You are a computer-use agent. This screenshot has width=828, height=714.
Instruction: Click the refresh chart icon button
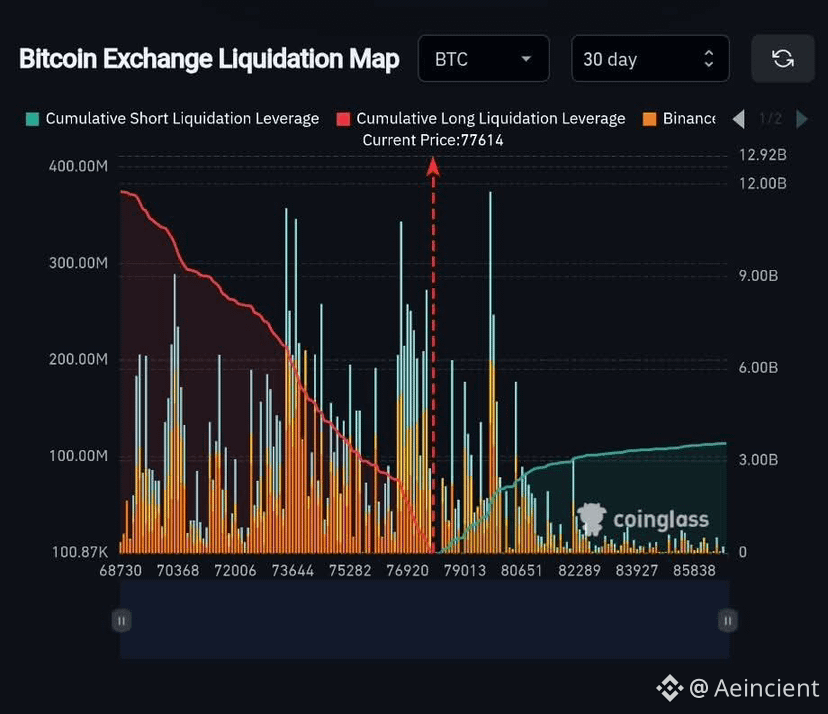(783, 59)
